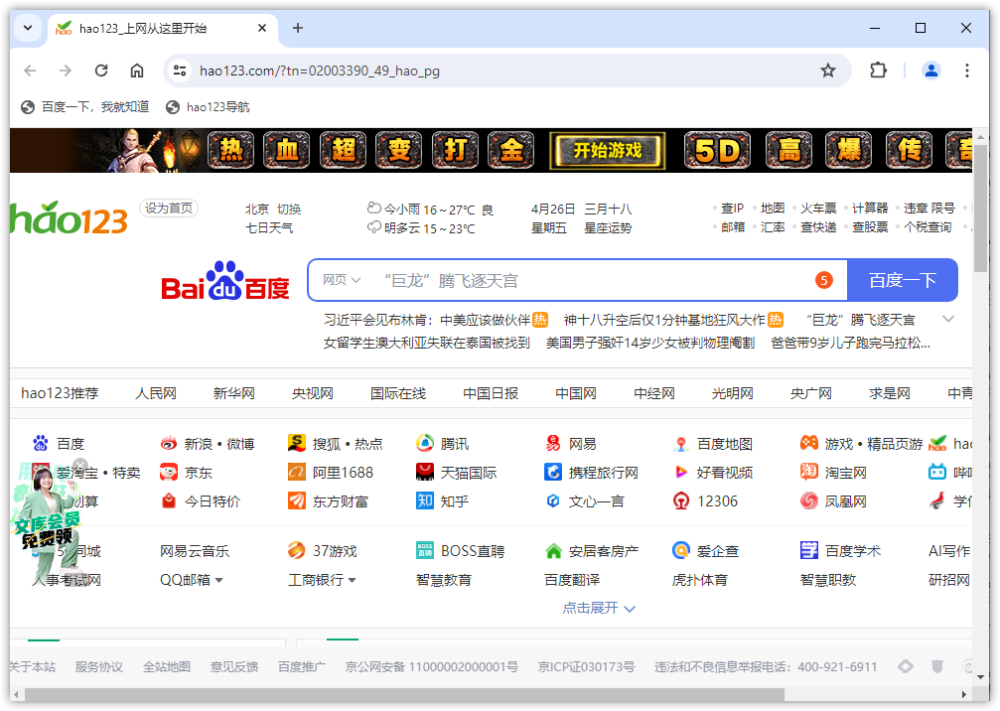
Task: Click the 设为首页 button
Action: point(169,208)
